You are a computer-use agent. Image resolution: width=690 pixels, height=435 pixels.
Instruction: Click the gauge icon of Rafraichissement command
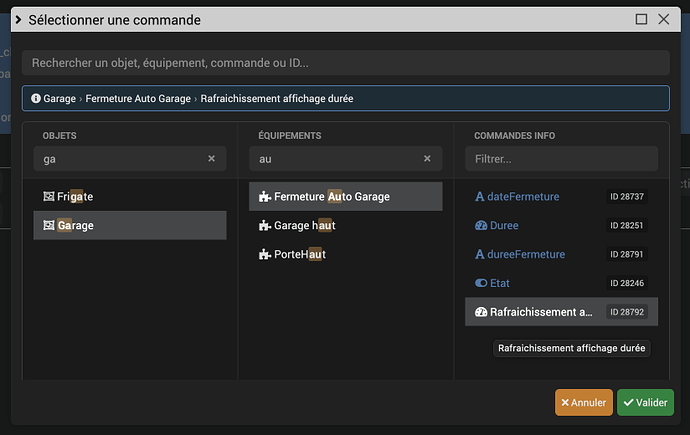pos(481,312)
